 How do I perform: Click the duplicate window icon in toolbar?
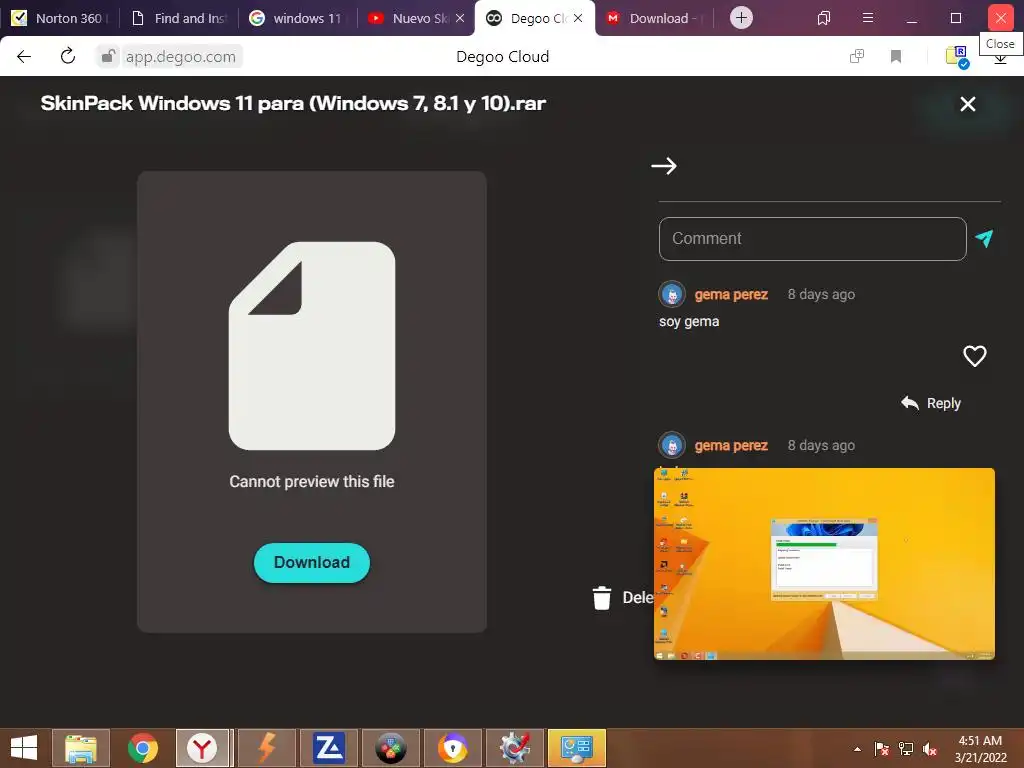[856, 56]
